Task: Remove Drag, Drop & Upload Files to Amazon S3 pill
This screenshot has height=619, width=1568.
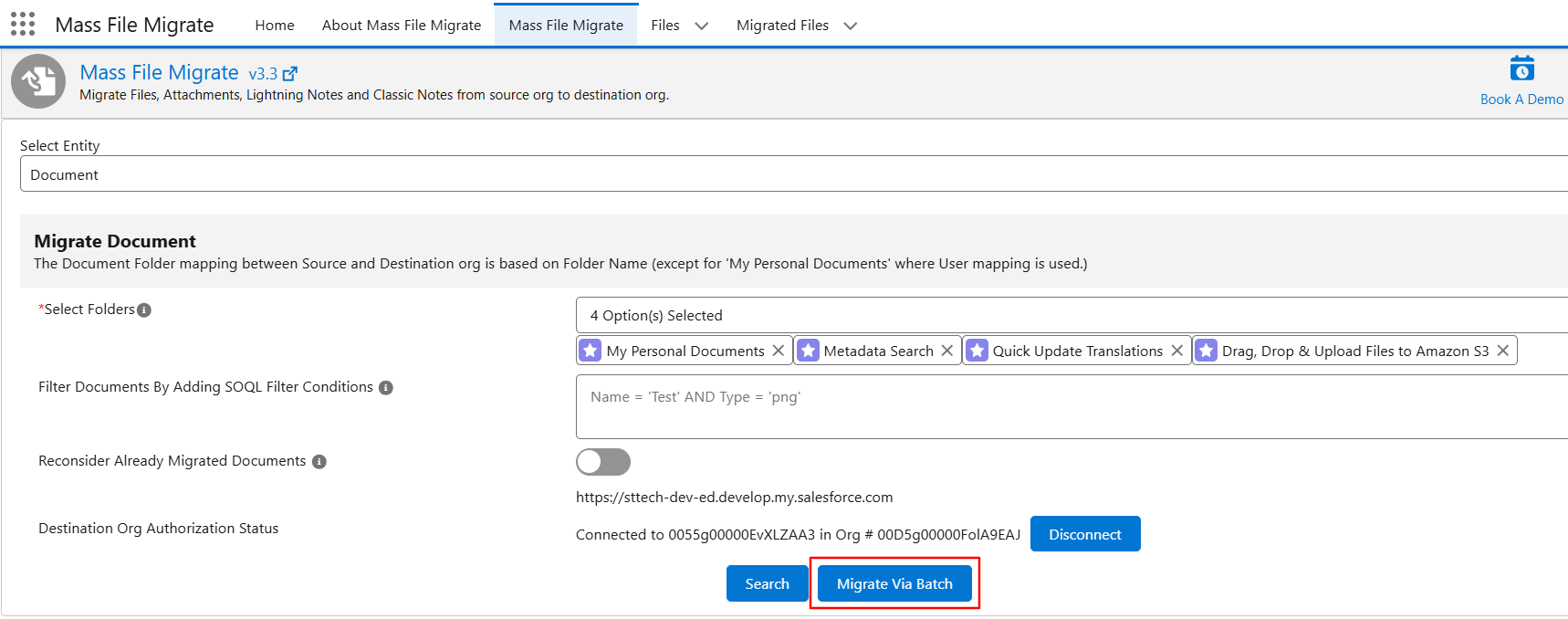Action: point(1502,351)
